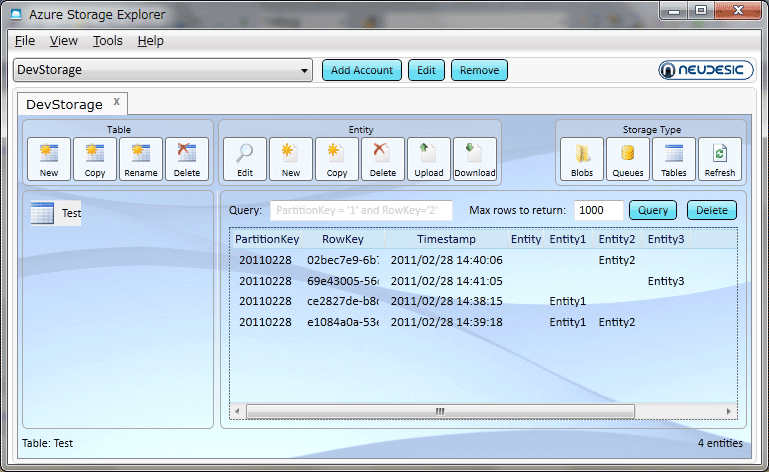Screen dimensions: 769x472
Task: Click timestamp 2011/02/28 14:40:06
Action: click(x=446, y=260)
